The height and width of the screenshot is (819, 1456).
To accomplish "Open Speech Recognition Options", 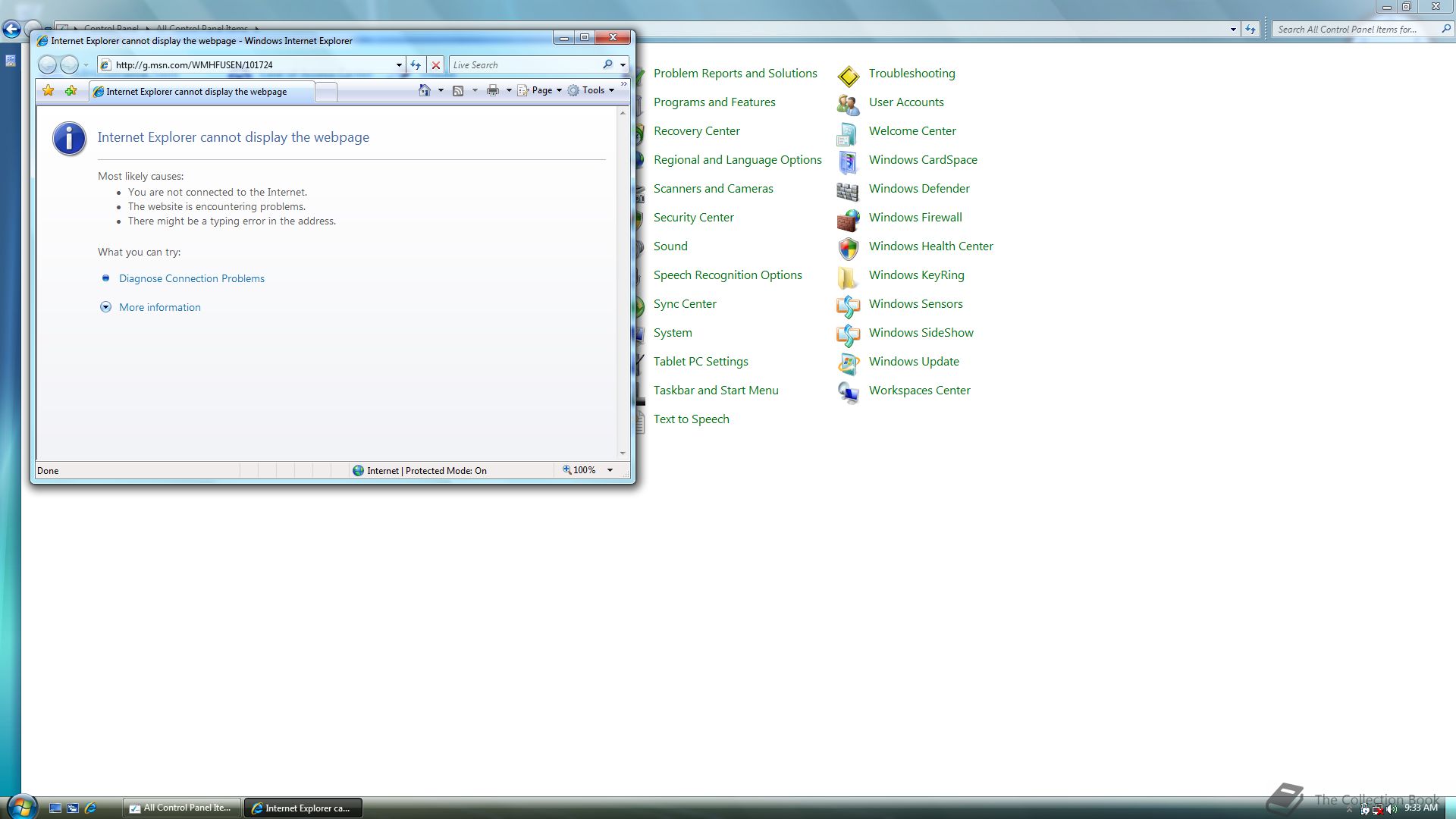I will coord(727,275).
